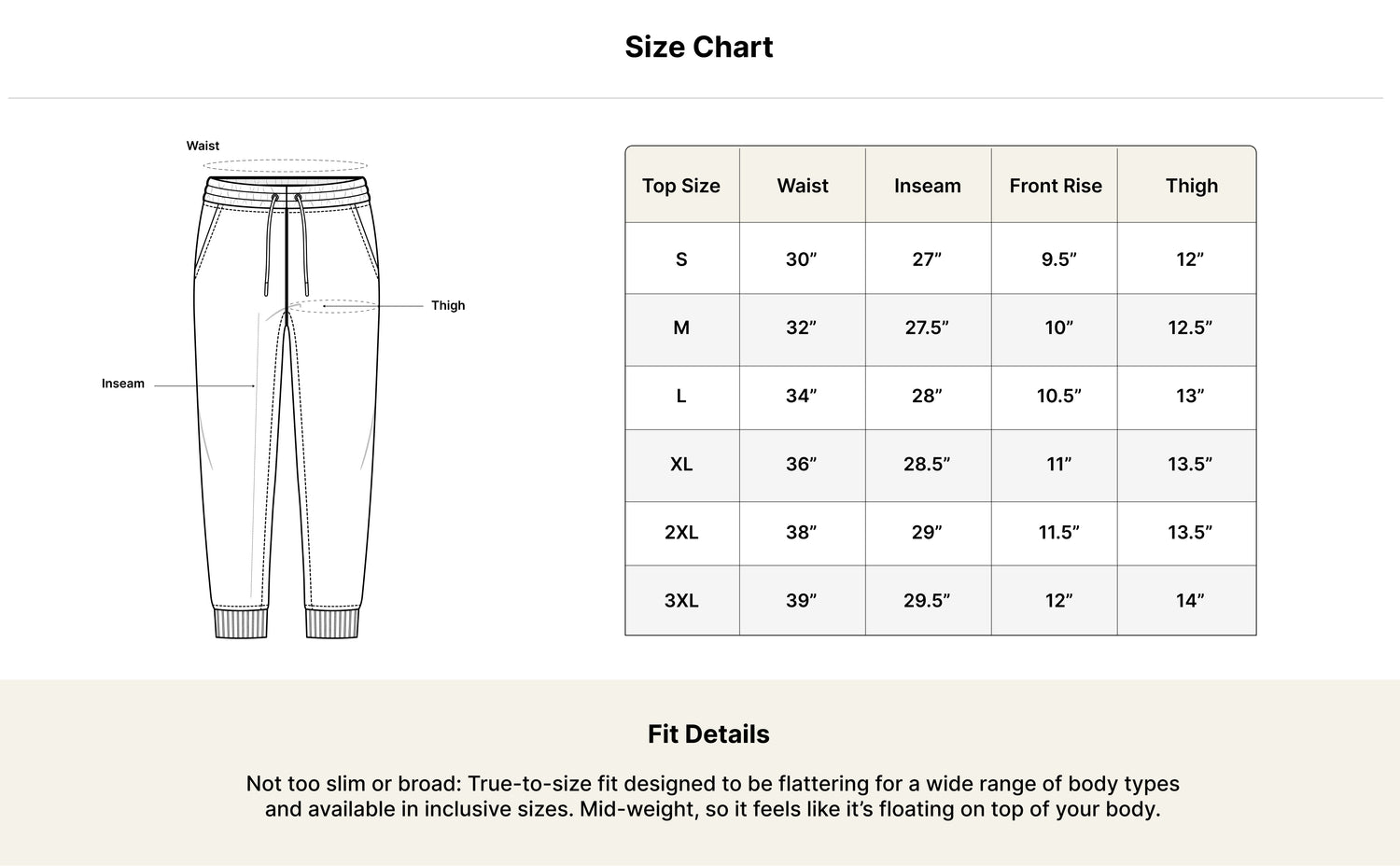Select the Waist column header

pos(803,186)
